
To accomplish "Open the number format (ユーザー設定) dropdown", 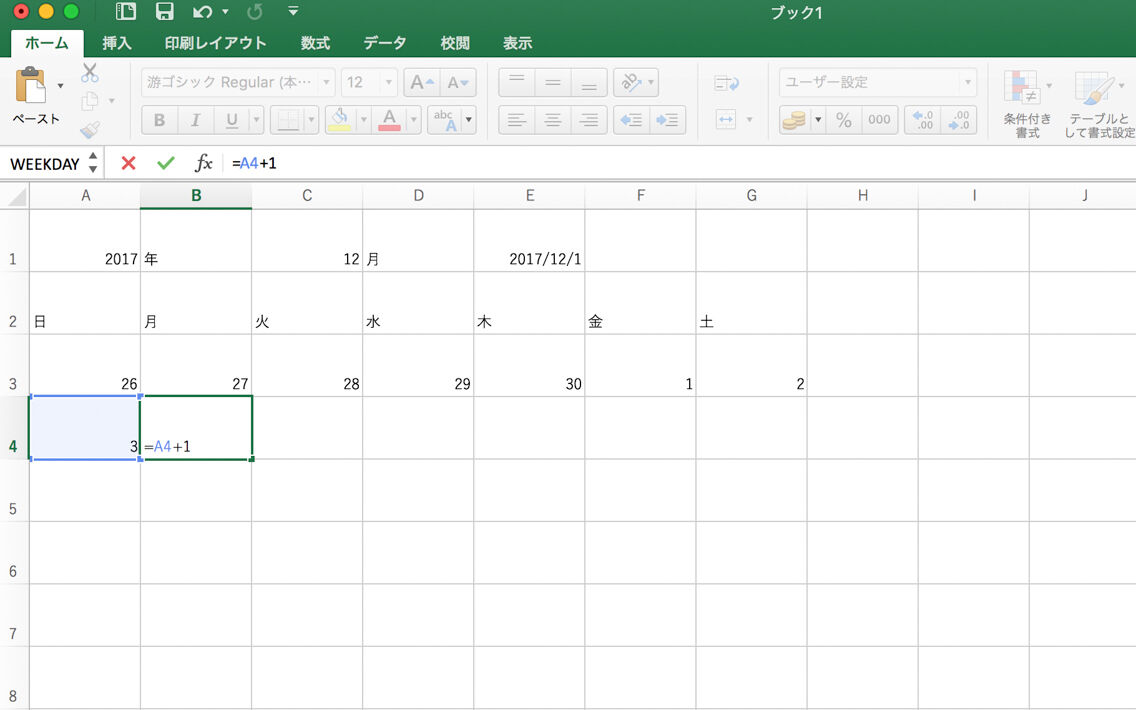I will pos(966,81).
